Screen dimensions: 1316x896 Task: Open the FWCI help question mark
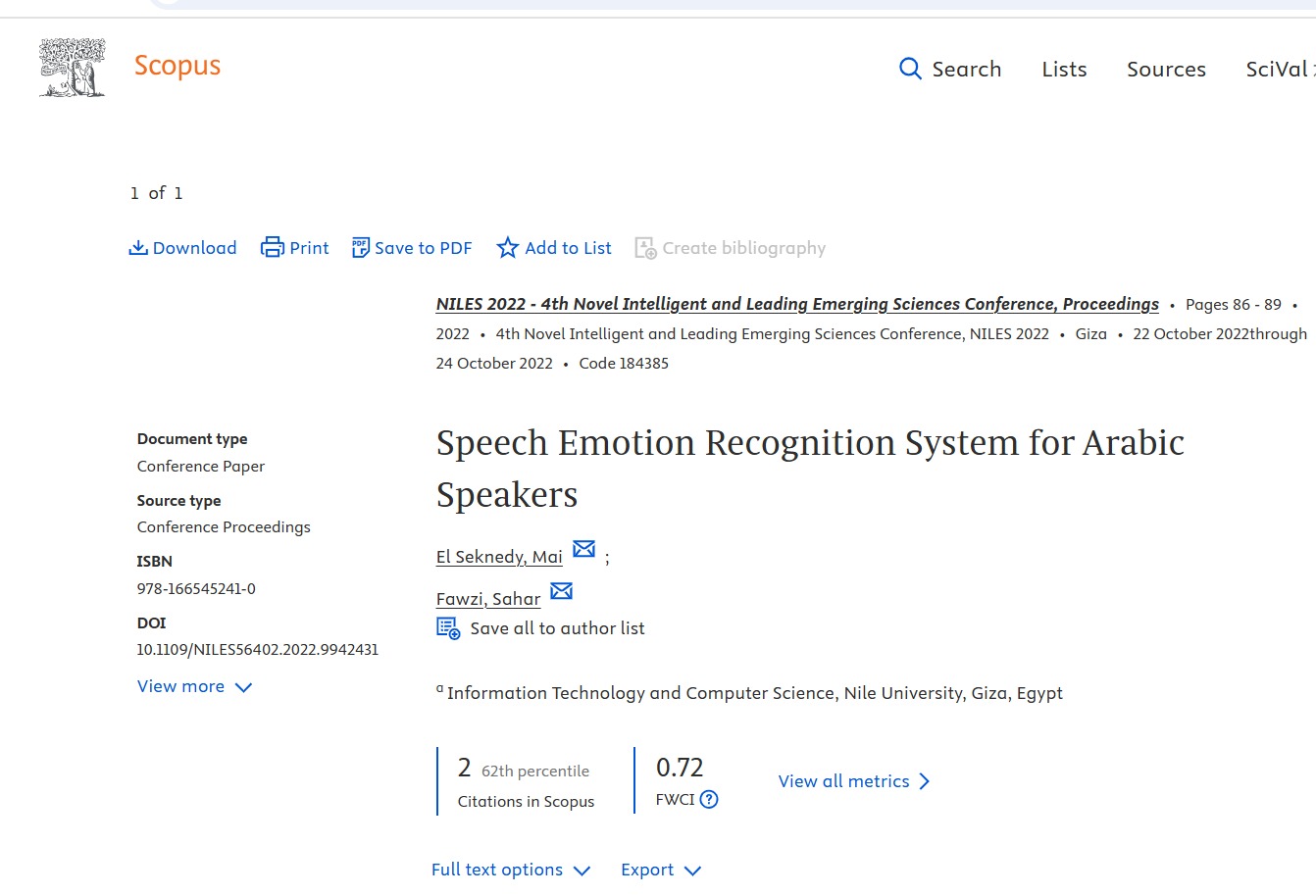(x=709, y=800)
